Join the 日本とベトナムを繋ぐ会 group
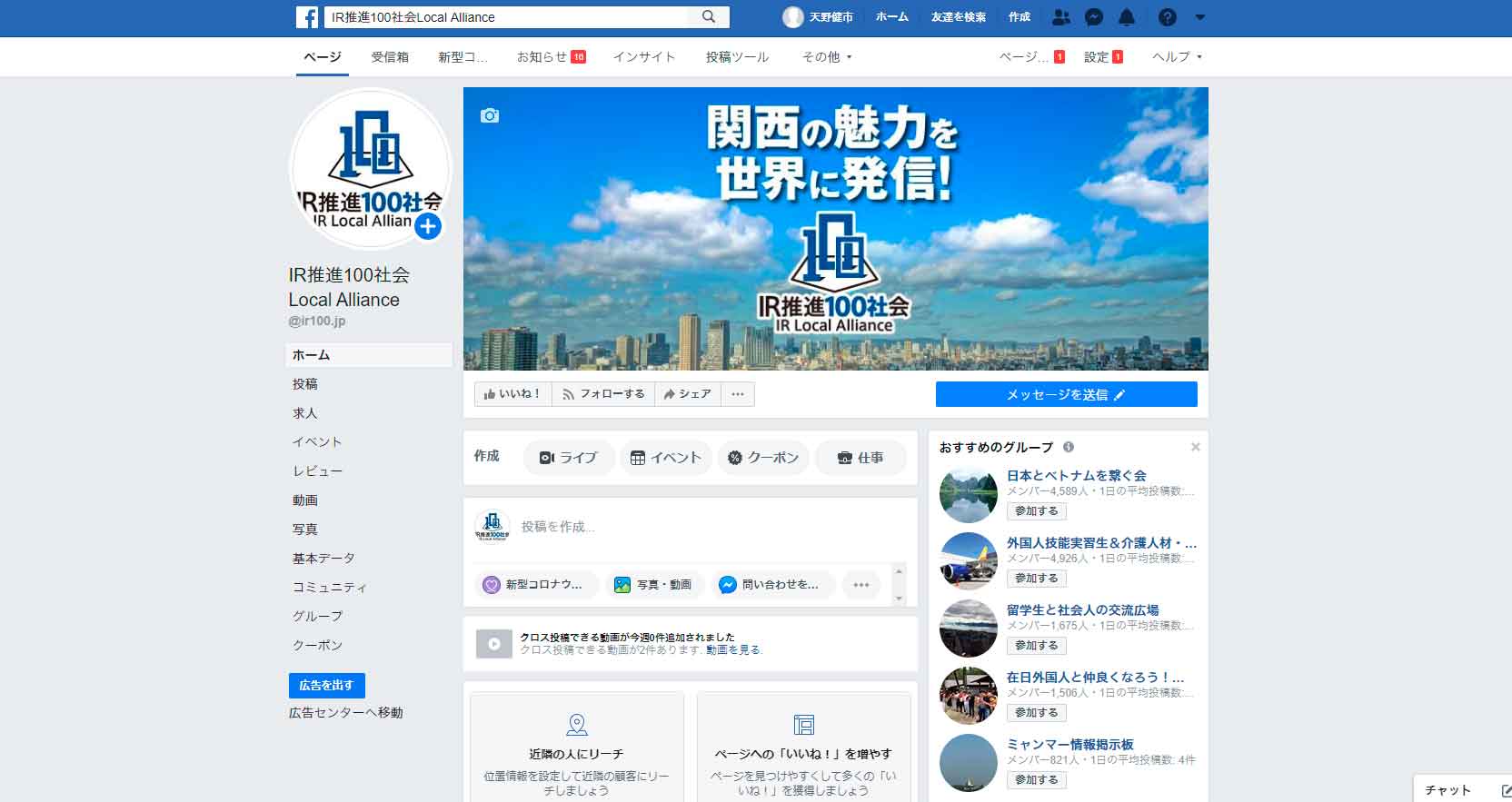The image size is (1512, 802). click(x=1036, y=511)
